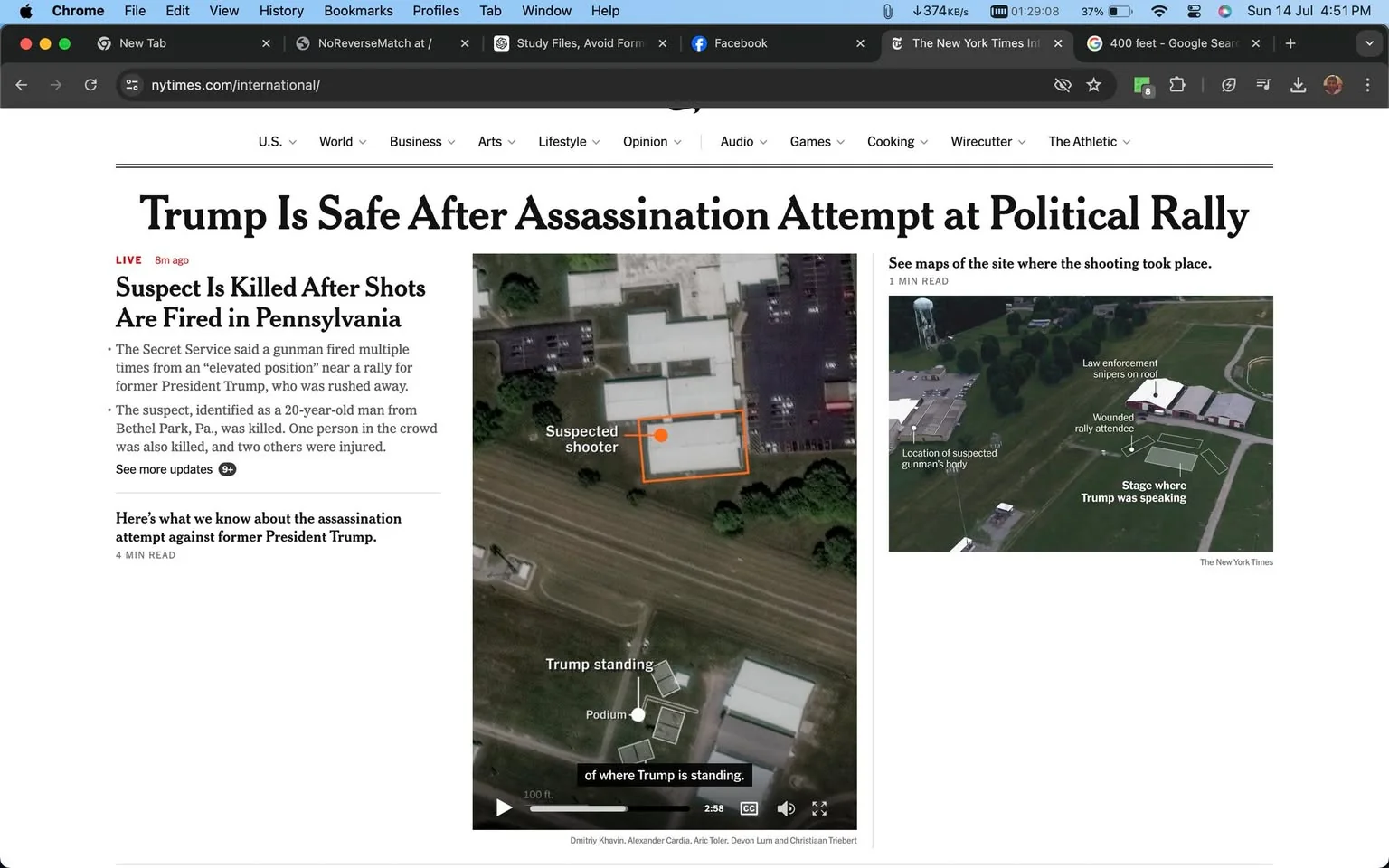Click the tracking protection eye icon in address bar
1389x868 pixels.
pos(1063,85)
